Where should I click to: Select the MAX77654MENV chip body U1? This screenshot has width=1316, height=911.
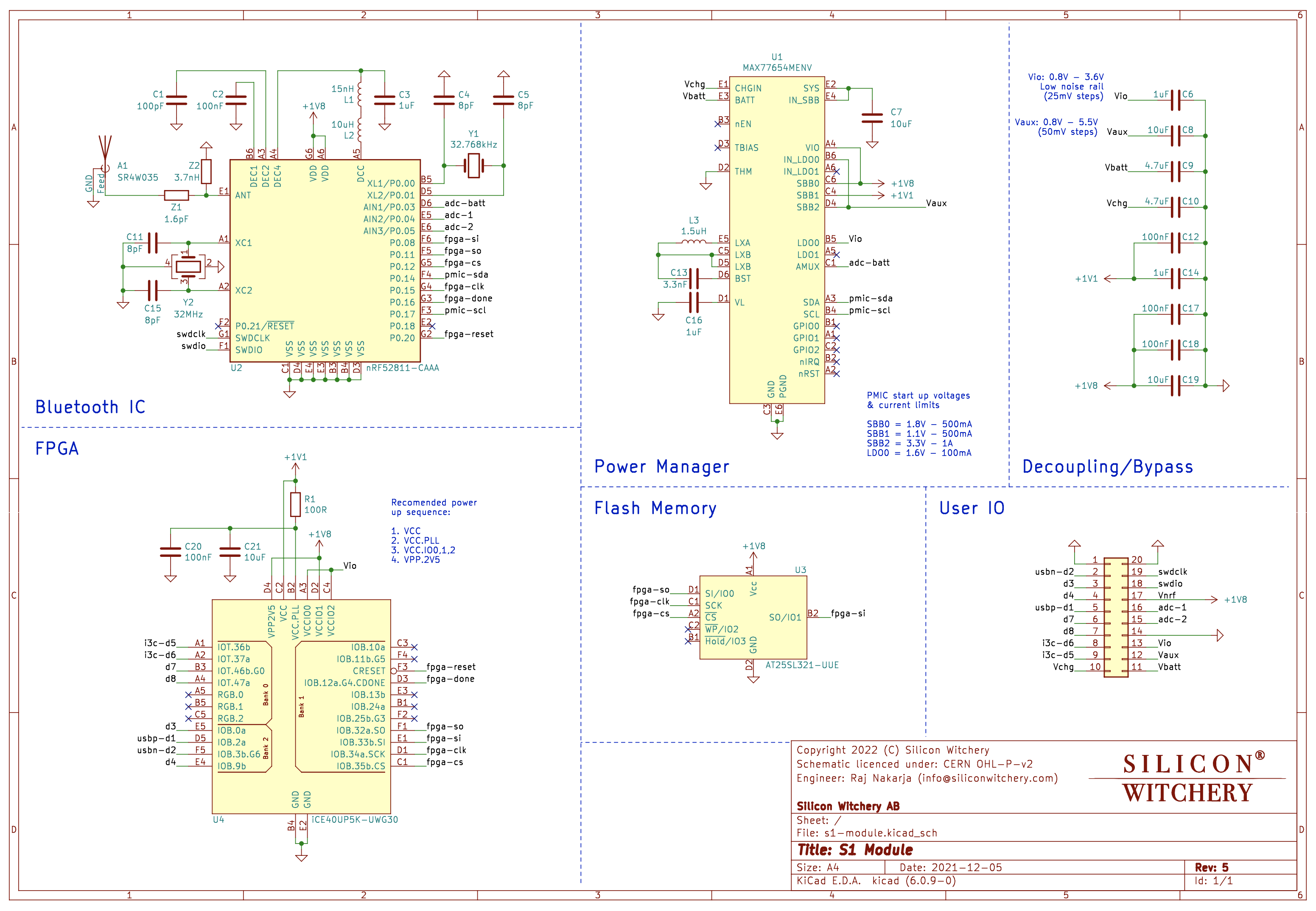click(777, 240)
